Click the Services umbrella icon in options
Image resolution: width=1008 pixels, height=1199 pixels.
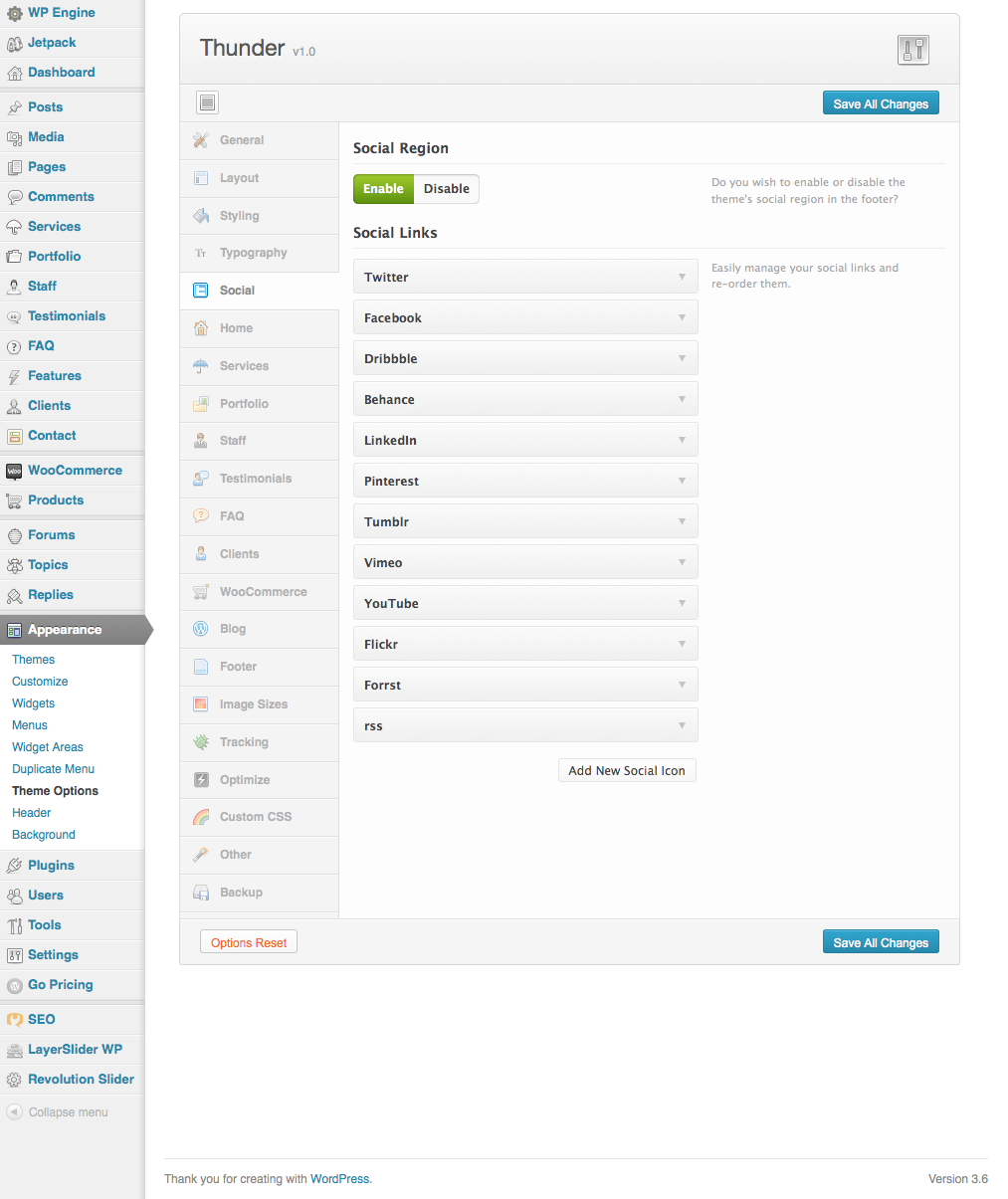tap(201, 366)
